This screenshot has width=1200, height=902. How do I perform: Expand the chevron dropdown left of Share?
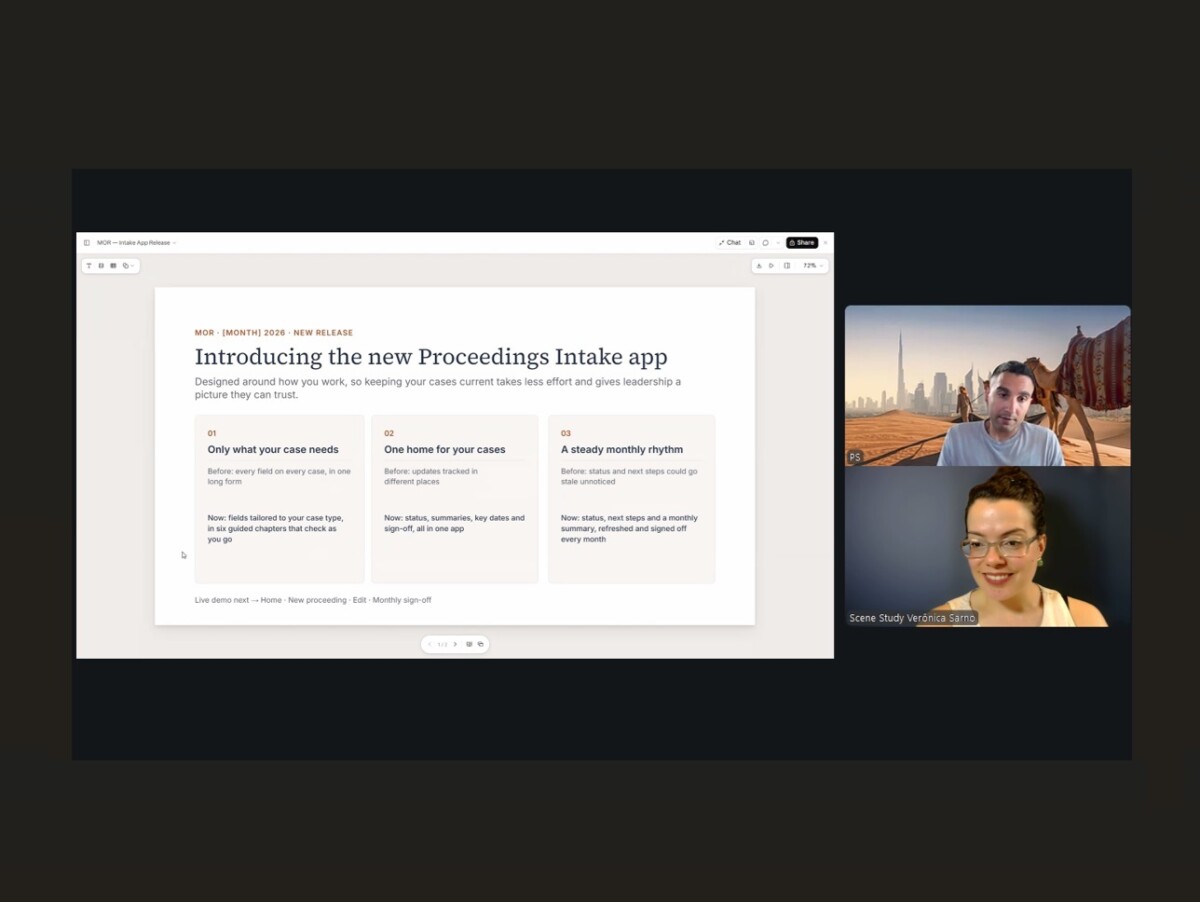(778, 243)
